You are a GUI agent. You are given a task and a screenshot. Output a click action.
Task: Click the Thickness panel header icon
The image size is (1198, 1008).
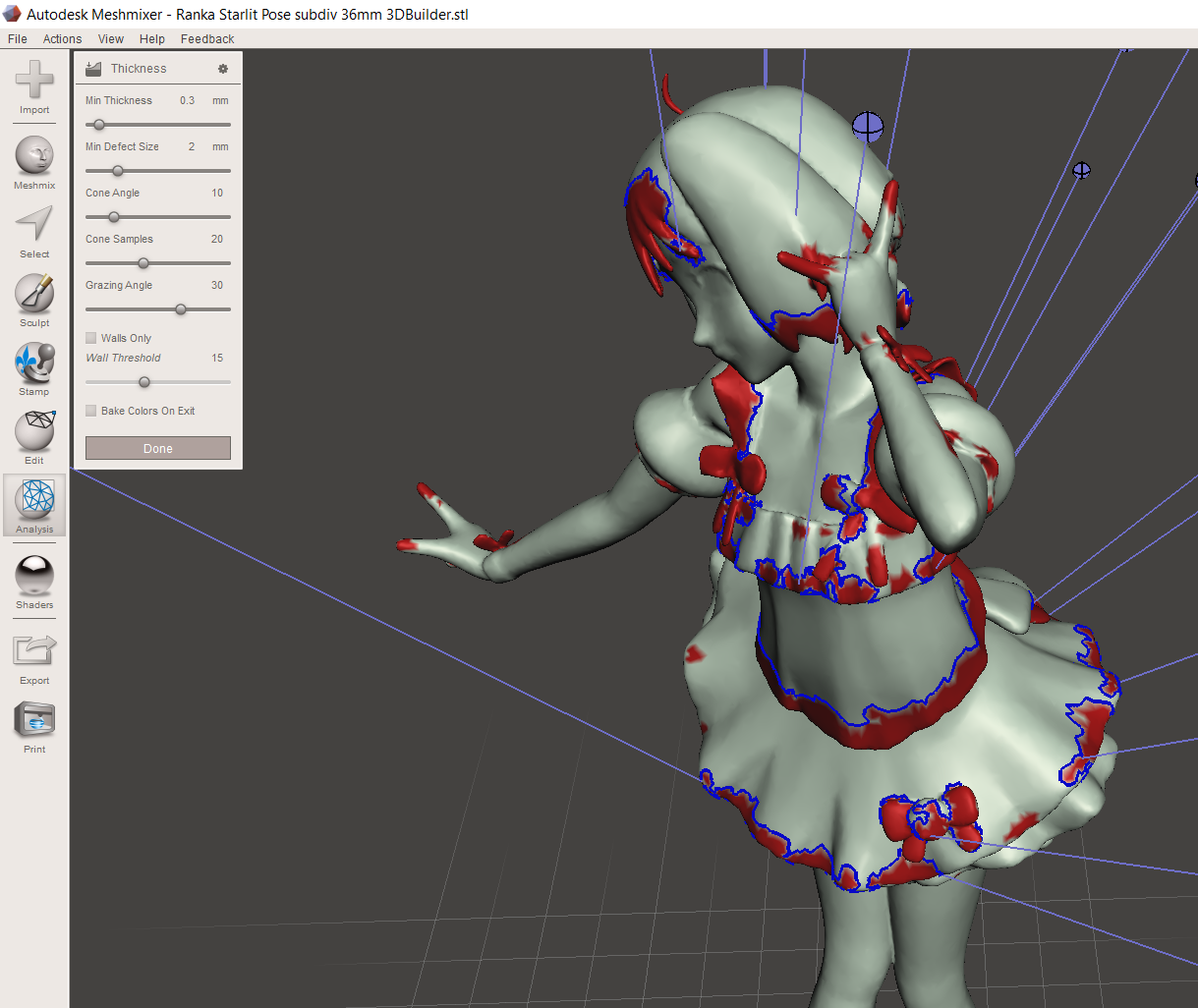pyautogui.click(x=93, y=69)
